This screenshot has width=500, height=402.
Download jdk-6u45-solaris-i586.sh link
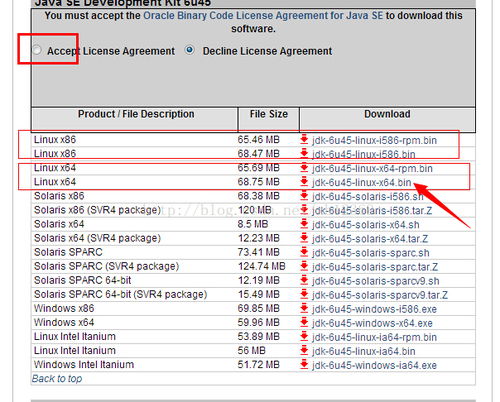pyautogui.click(x=368, y=197)
